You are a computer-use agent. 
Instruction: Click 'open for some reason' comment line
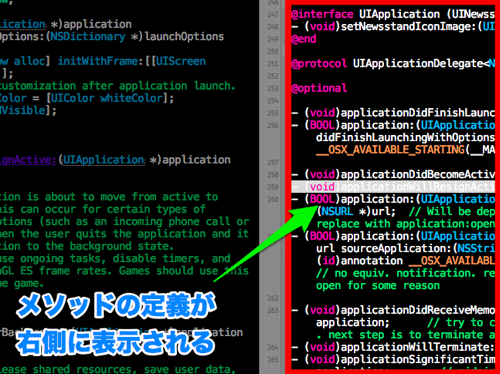378,286
